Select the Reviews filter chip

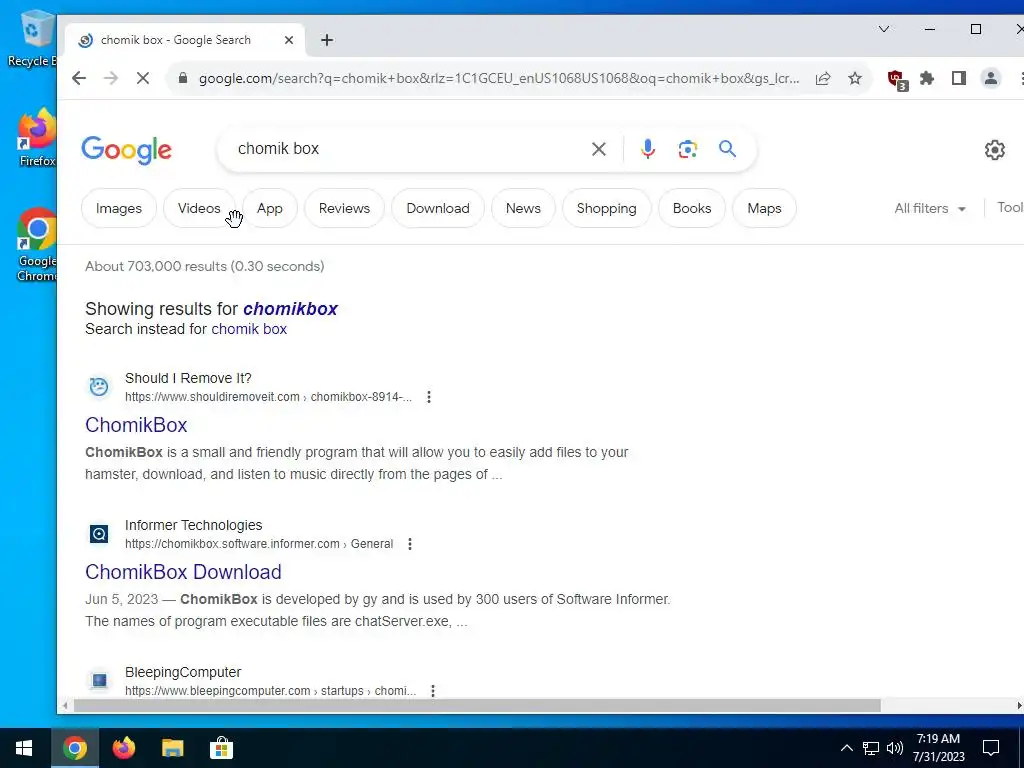tap(344, 208)
